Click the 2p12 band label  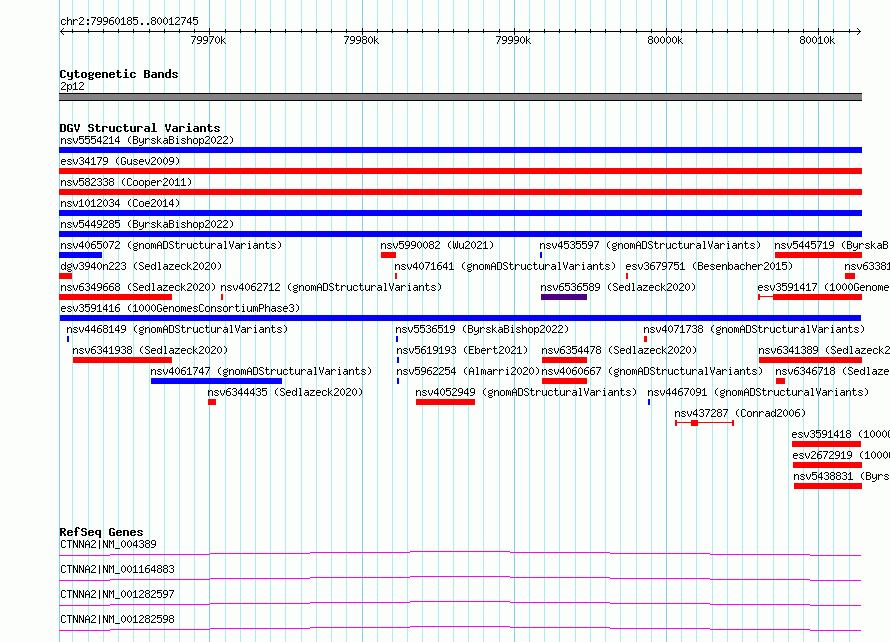[x=72, y=86]
